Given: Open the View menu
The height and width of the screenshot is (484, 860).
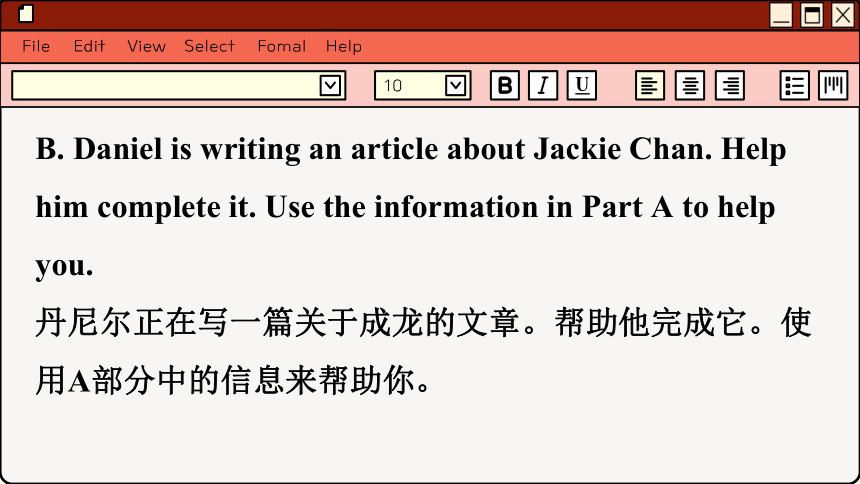Looking at the screenshot, I should (x=146, y=46).
